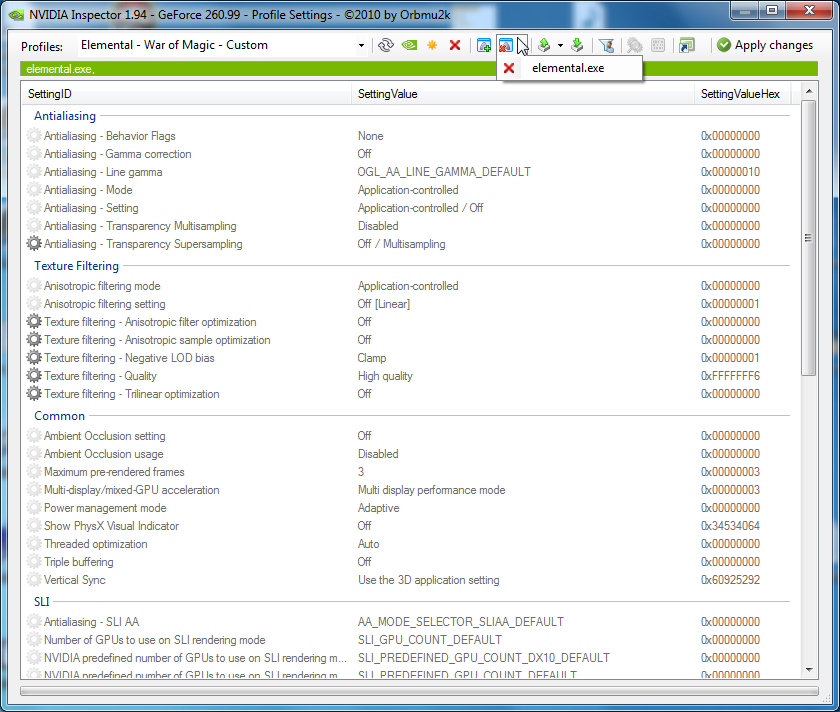Select elemental.exe in the popup menu
This screenshot has width=840, height=712.
[x=567, y=68]
